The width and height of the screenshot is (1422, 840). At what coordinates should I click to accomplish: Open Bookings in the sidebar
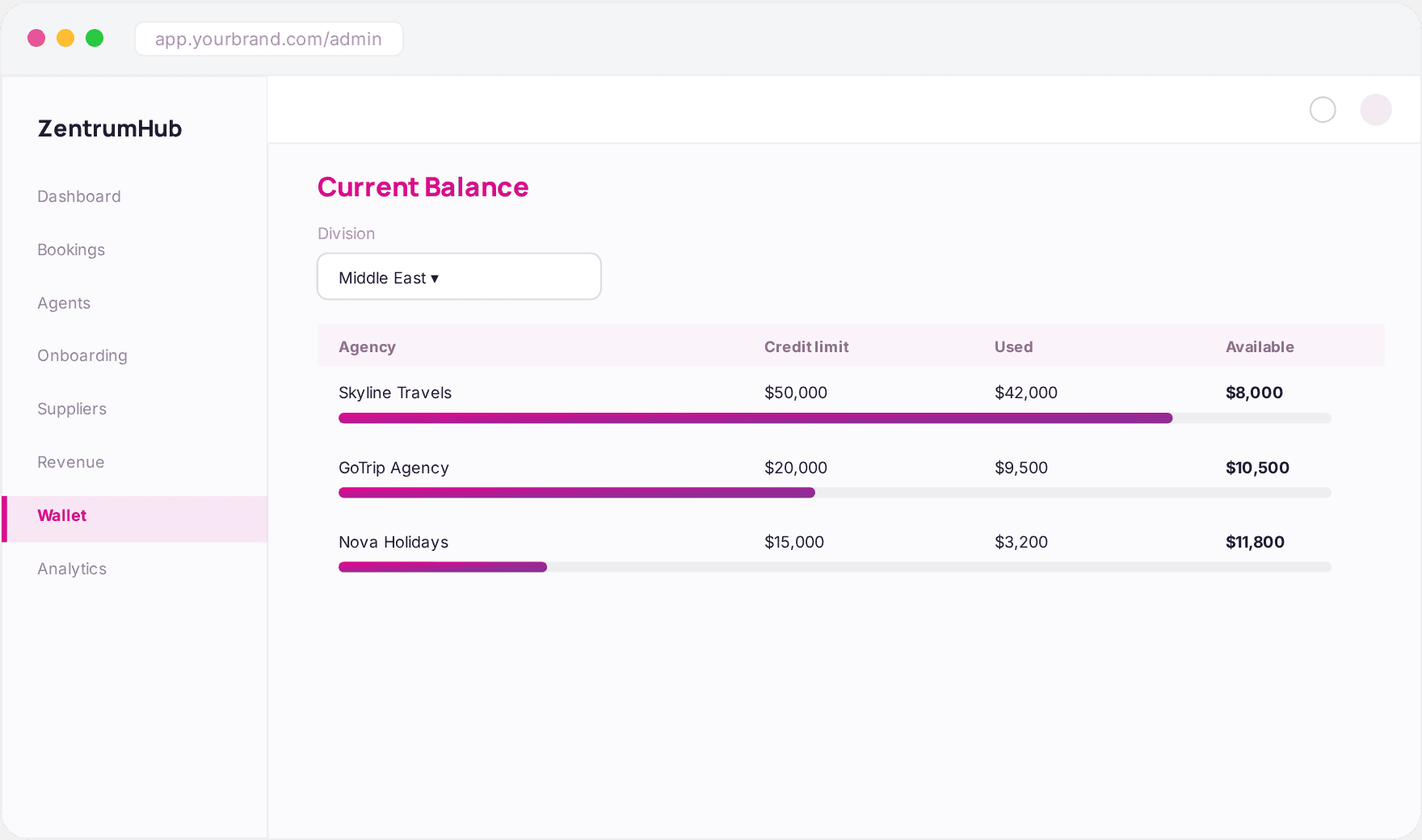tap(71, 250)
